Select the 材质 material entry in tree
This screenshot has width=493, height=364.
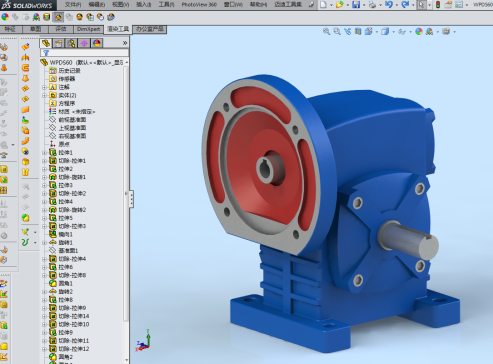click(72, 112)
